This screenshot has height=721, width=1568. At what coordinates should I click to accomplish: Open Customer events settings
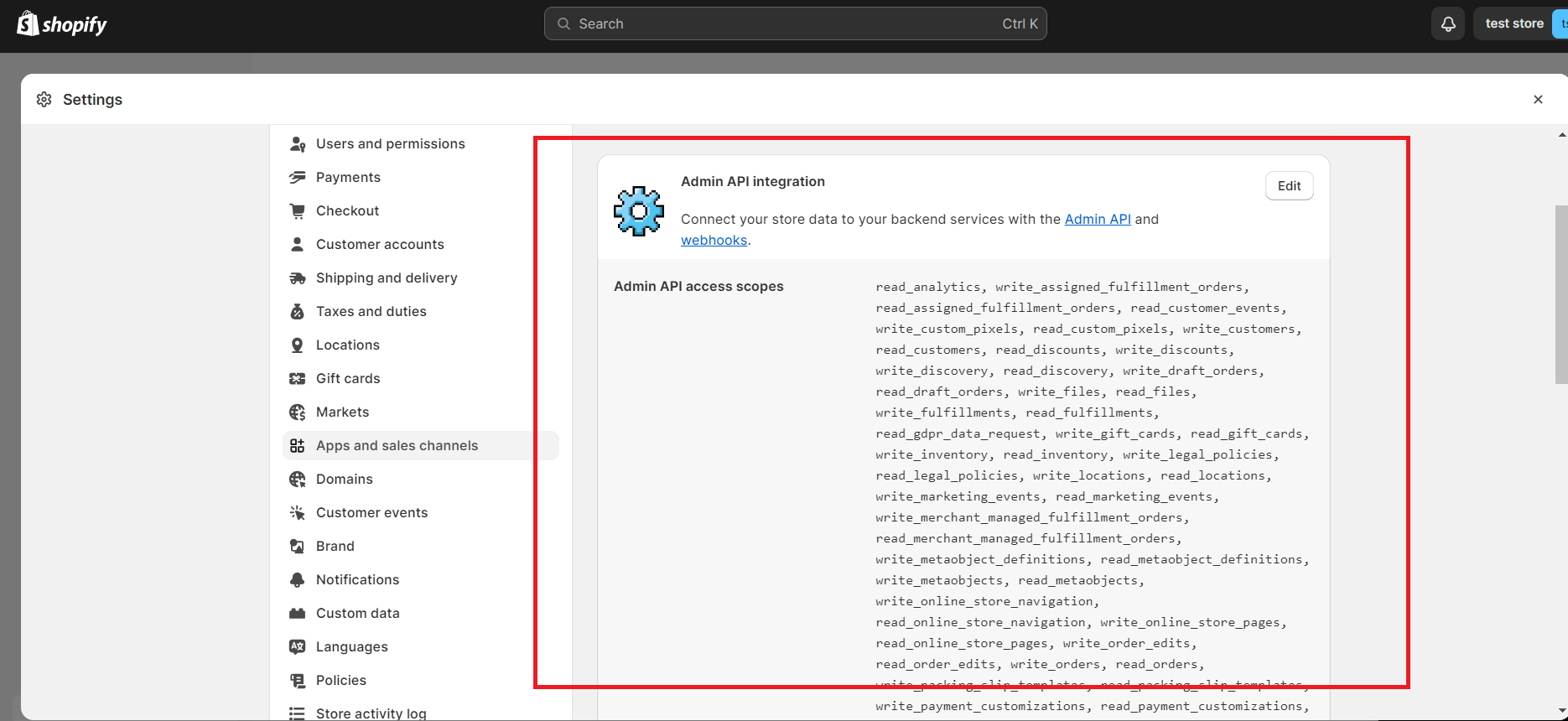(421, 513)
